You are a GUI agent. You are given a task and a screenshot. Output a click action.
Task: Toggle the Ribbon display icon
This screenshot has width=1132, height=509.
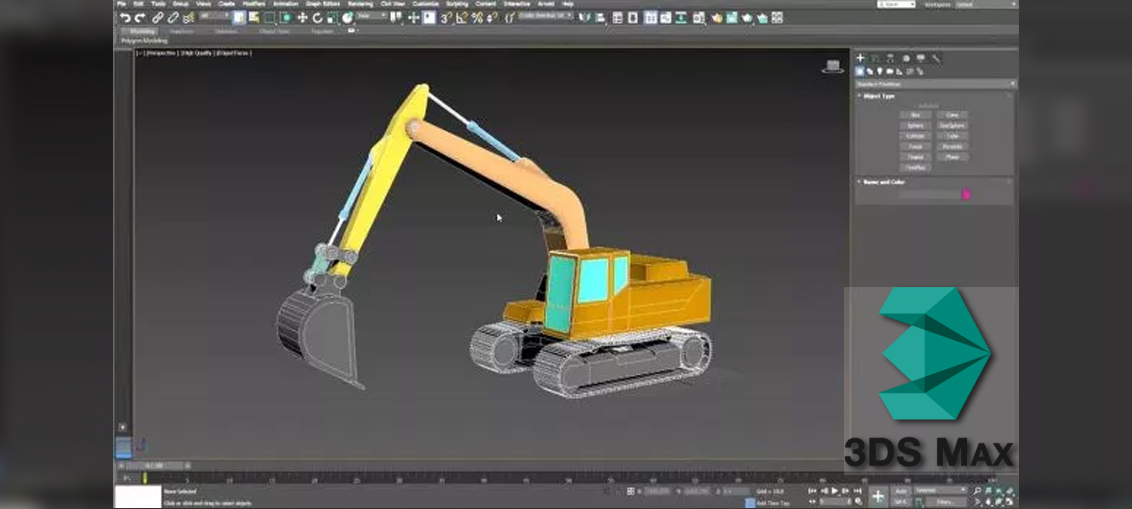pyautogui.click(x=651, y=18)
